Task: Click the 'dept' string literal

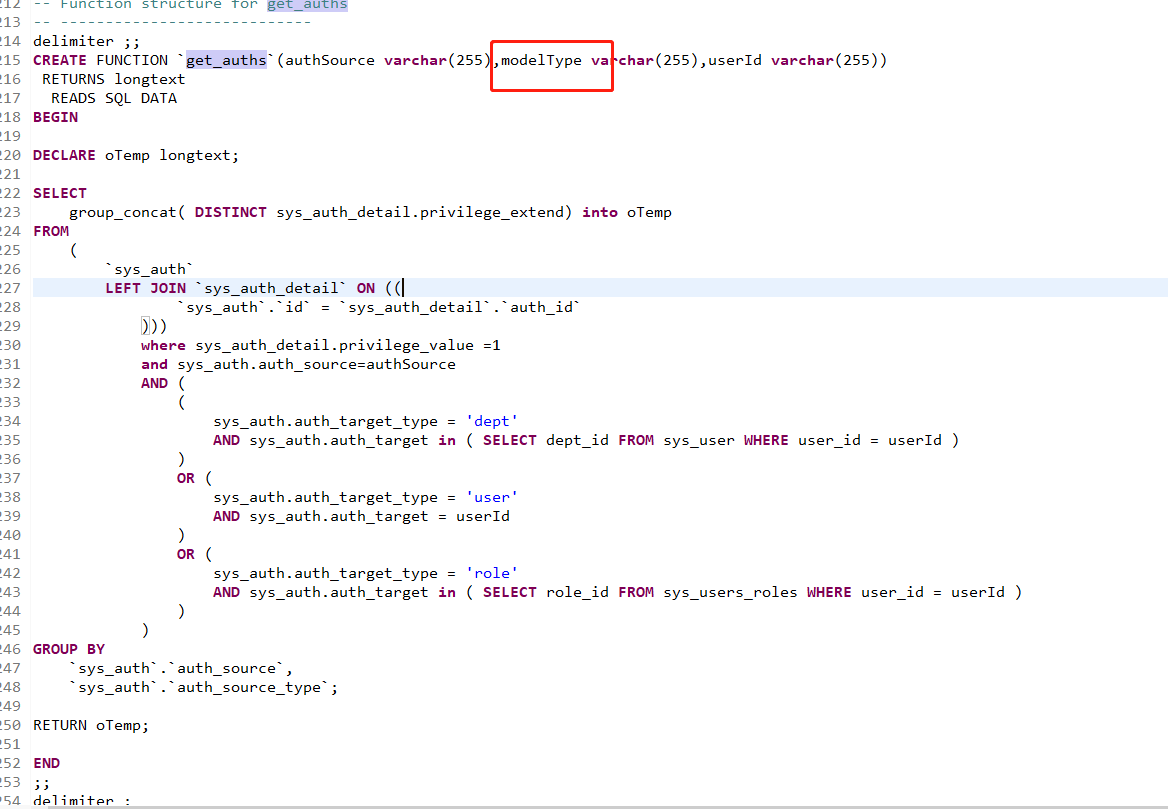Action: coord(492,421)
